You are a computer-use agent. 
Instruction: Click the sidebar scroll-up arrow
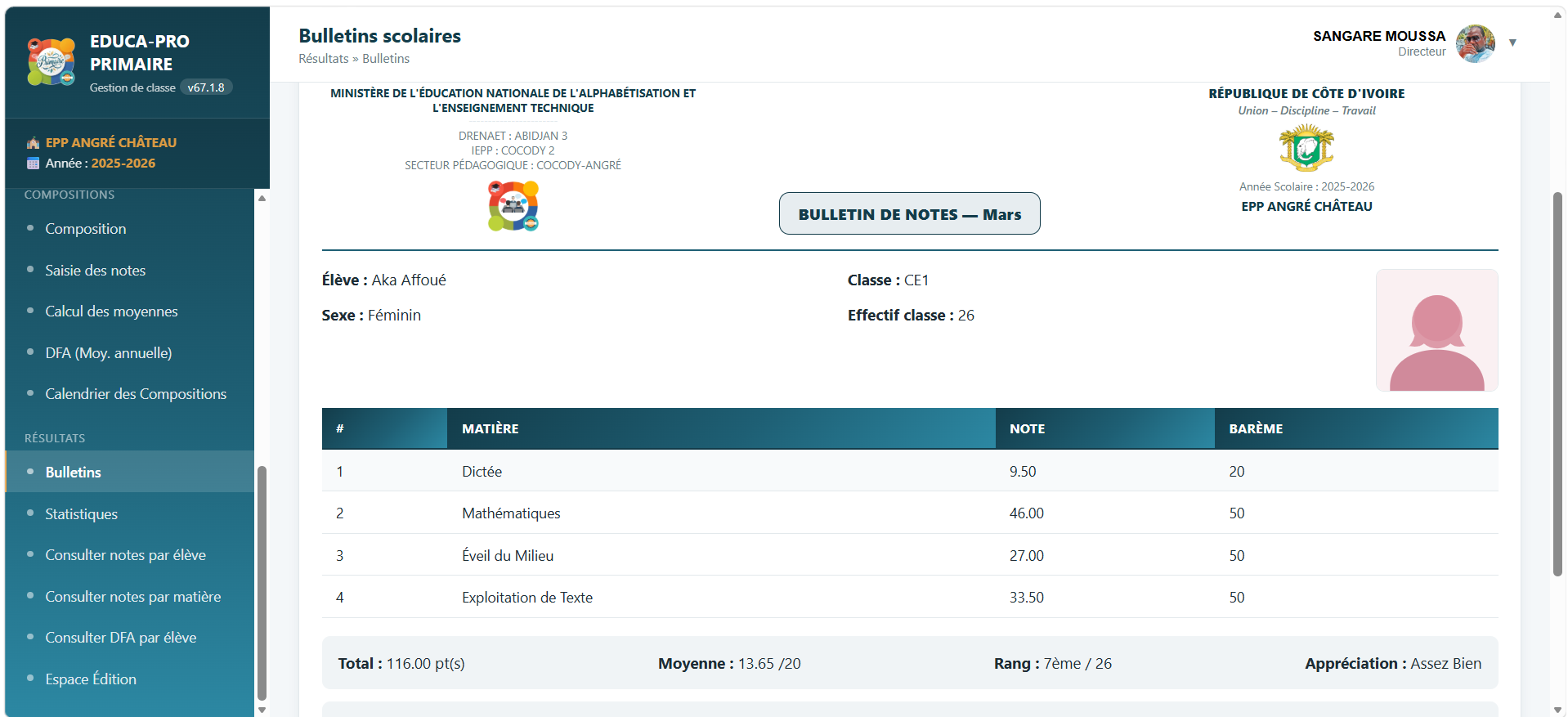[262, 198]
